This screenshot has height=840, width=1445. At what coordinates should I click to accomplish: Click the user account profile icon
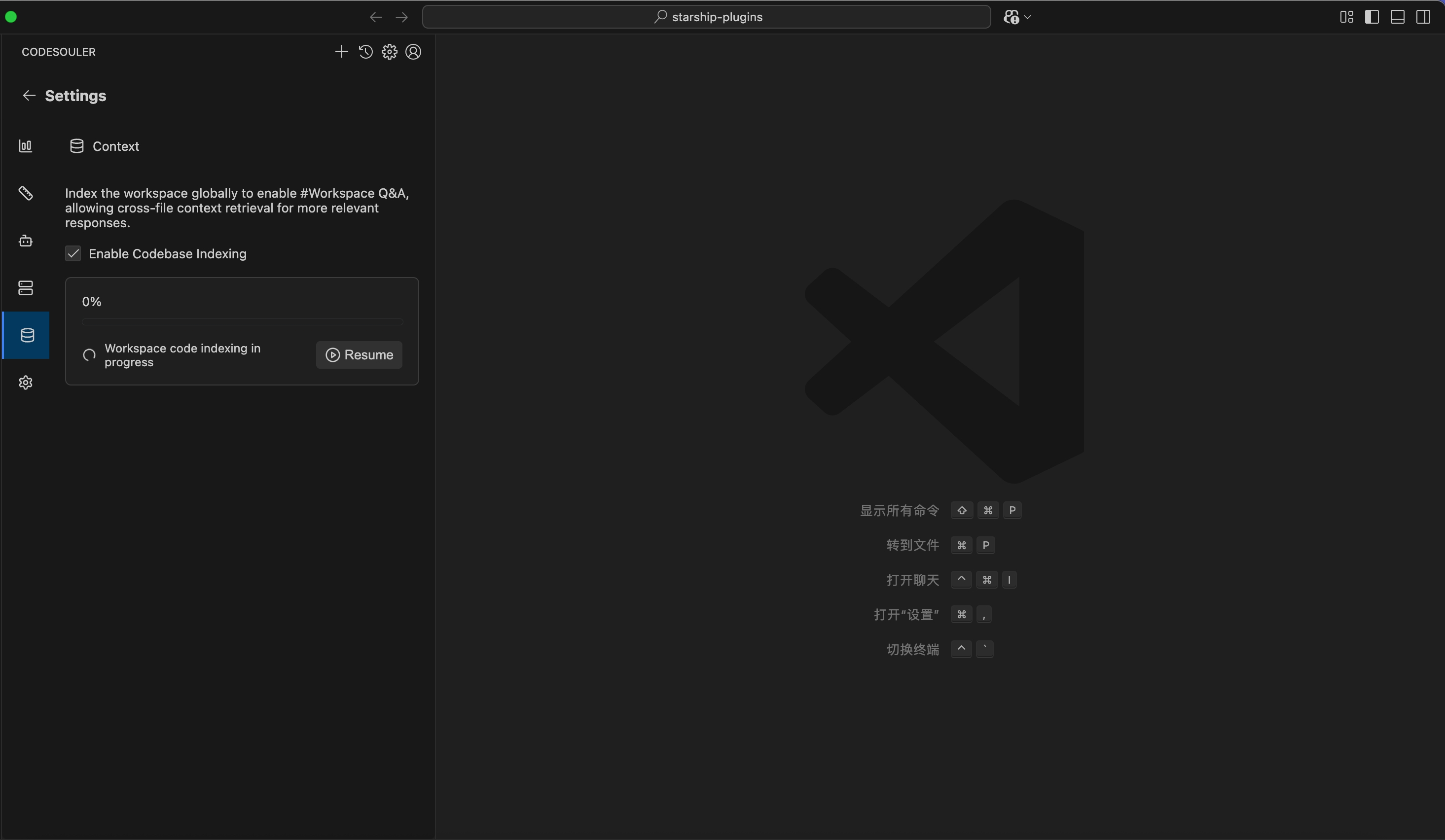click(413, 52)
